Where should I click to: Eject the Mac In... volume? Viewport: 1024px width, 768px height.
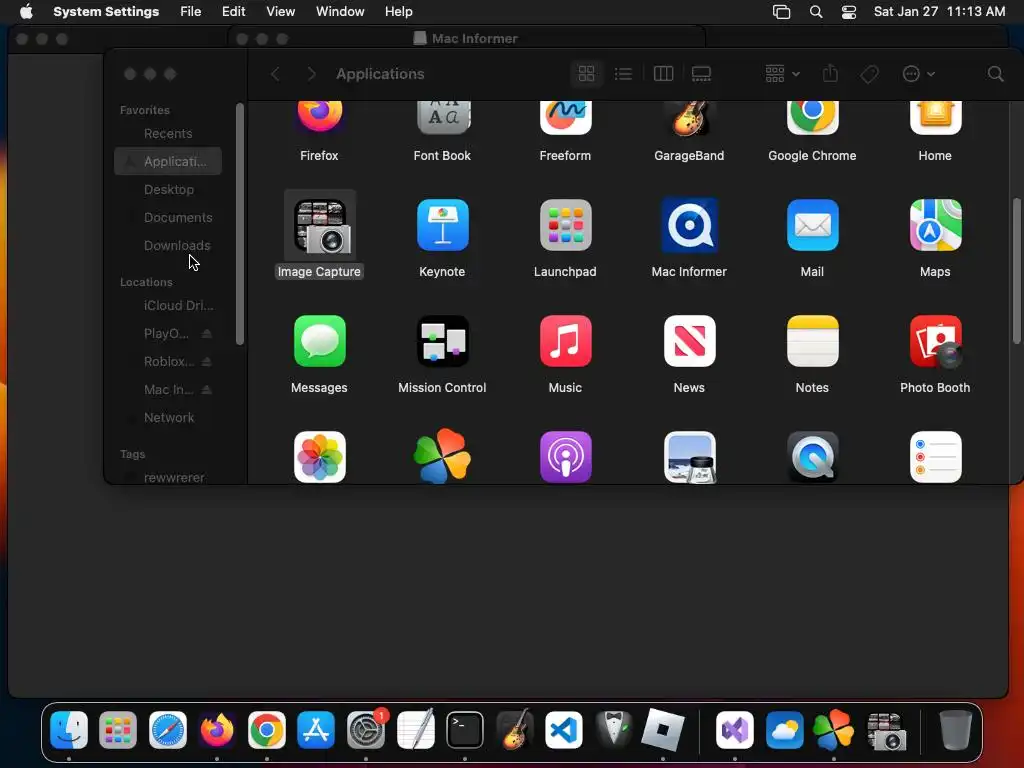[206, 389]
